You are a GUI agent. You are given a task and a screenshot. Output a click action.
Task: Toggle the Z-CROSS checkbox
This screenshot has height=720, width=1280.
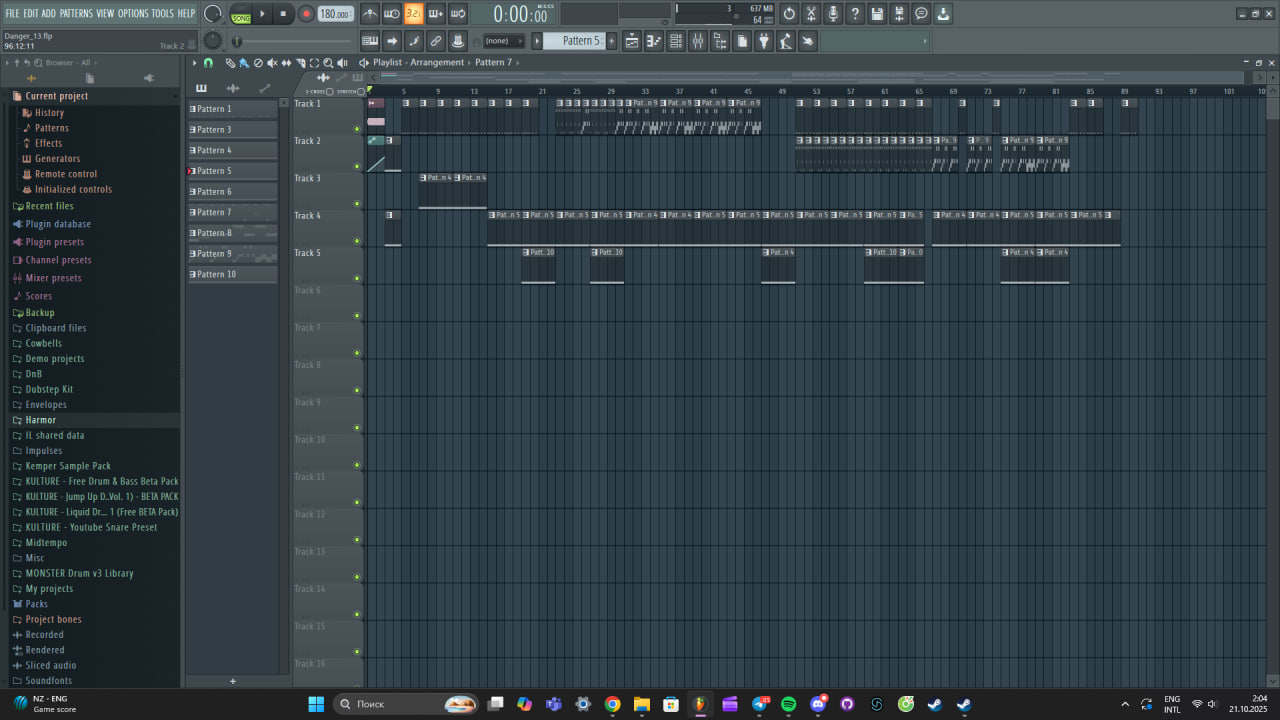pyautogui.click(x=331, y=92)
